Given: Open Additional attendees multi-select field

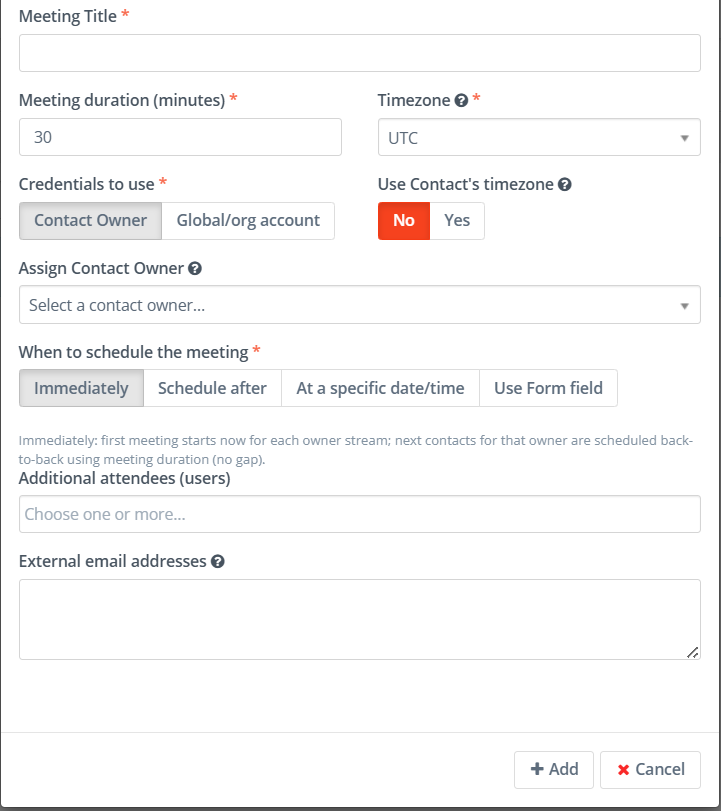Looking at the screenshot, I should (360, 514).
